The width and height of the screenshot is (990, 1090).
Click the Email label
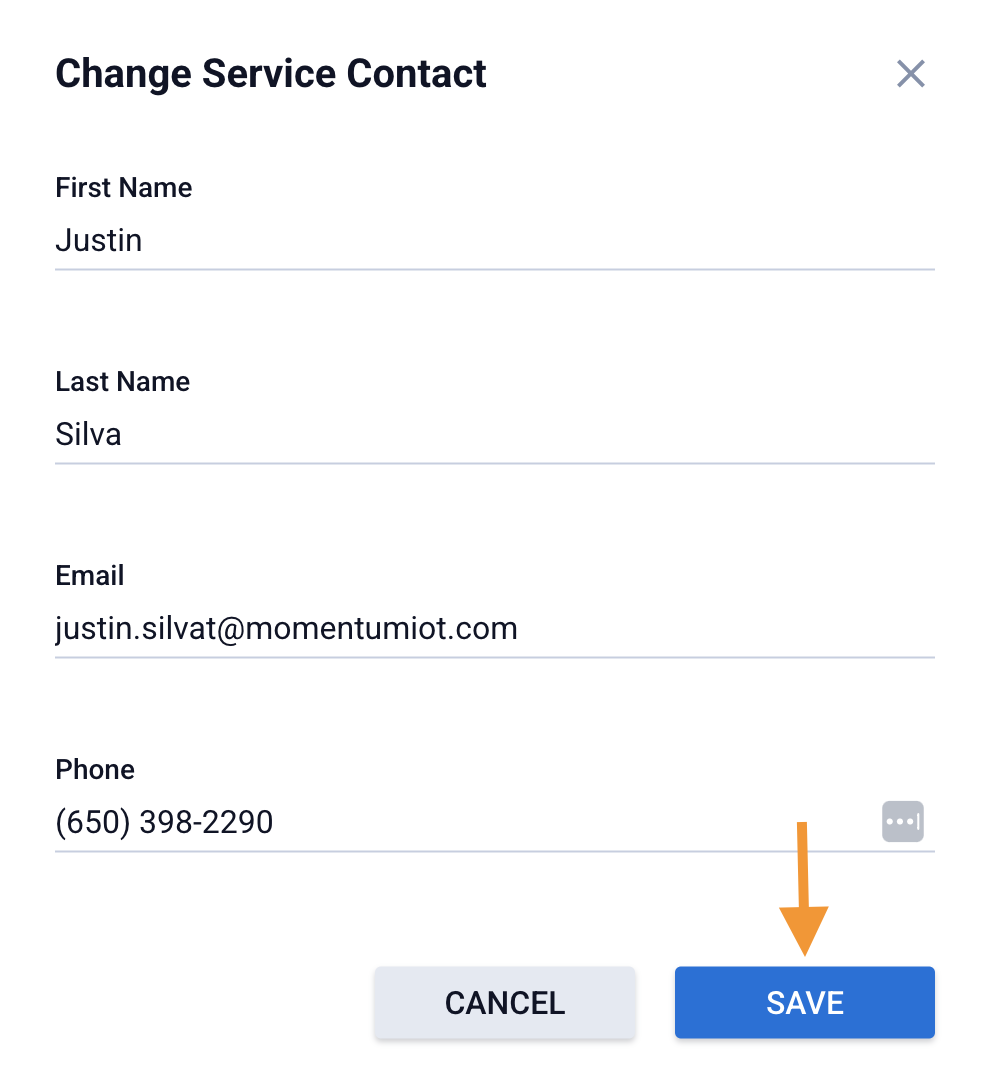[90, 576]
